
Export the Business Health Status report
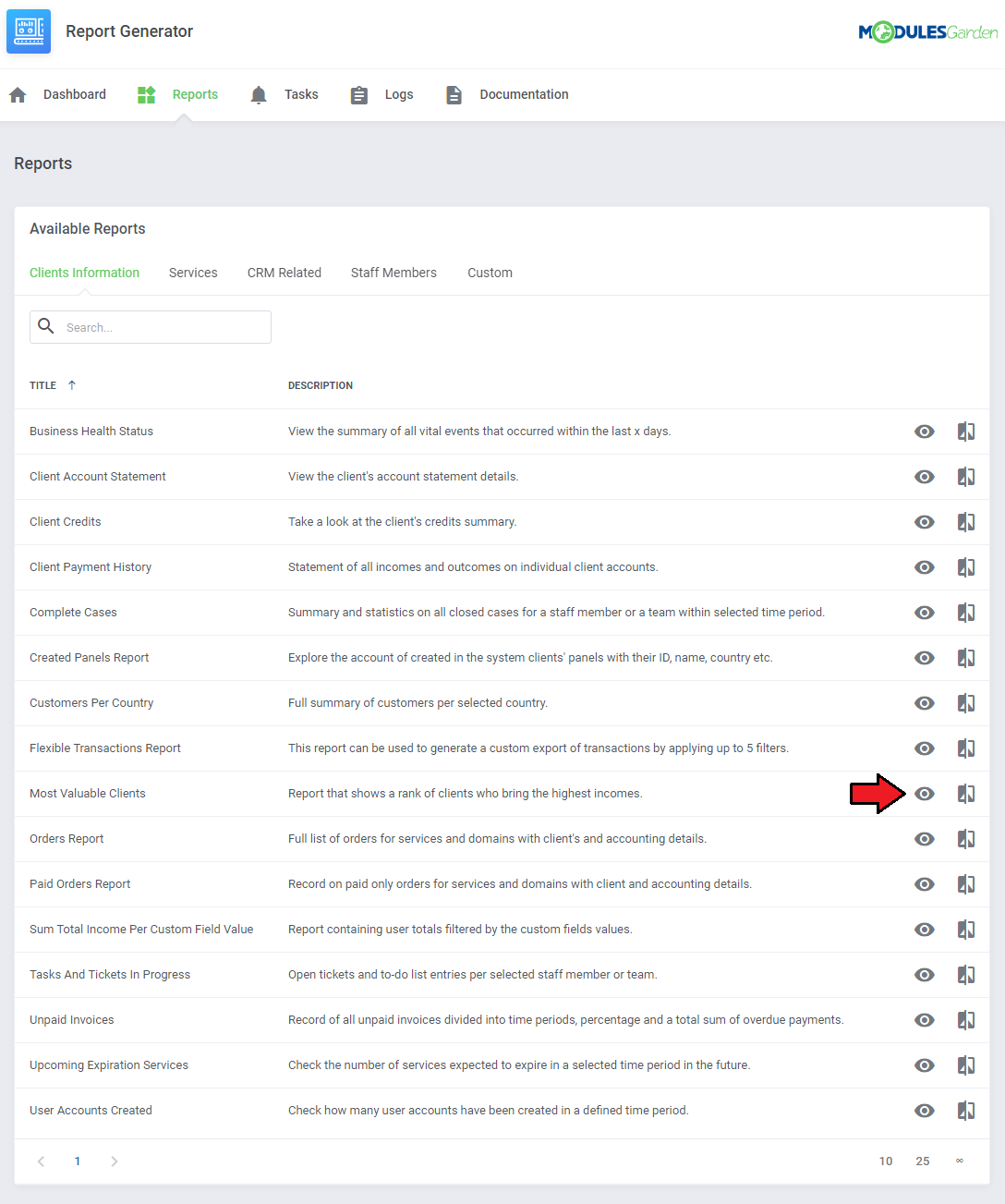pos(966,432)
